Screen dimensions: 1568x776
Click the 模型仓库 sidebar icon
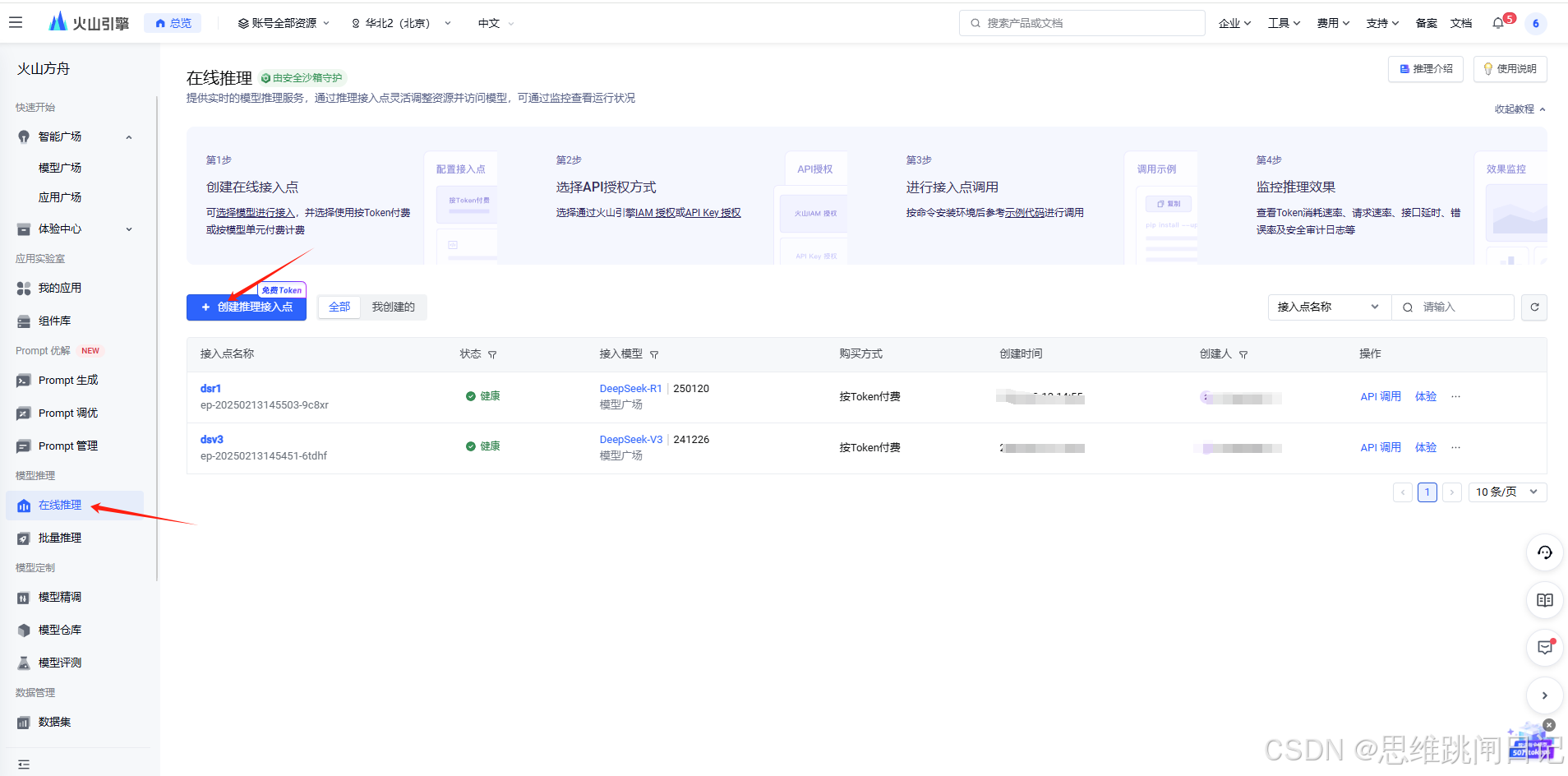coord(24,630)
